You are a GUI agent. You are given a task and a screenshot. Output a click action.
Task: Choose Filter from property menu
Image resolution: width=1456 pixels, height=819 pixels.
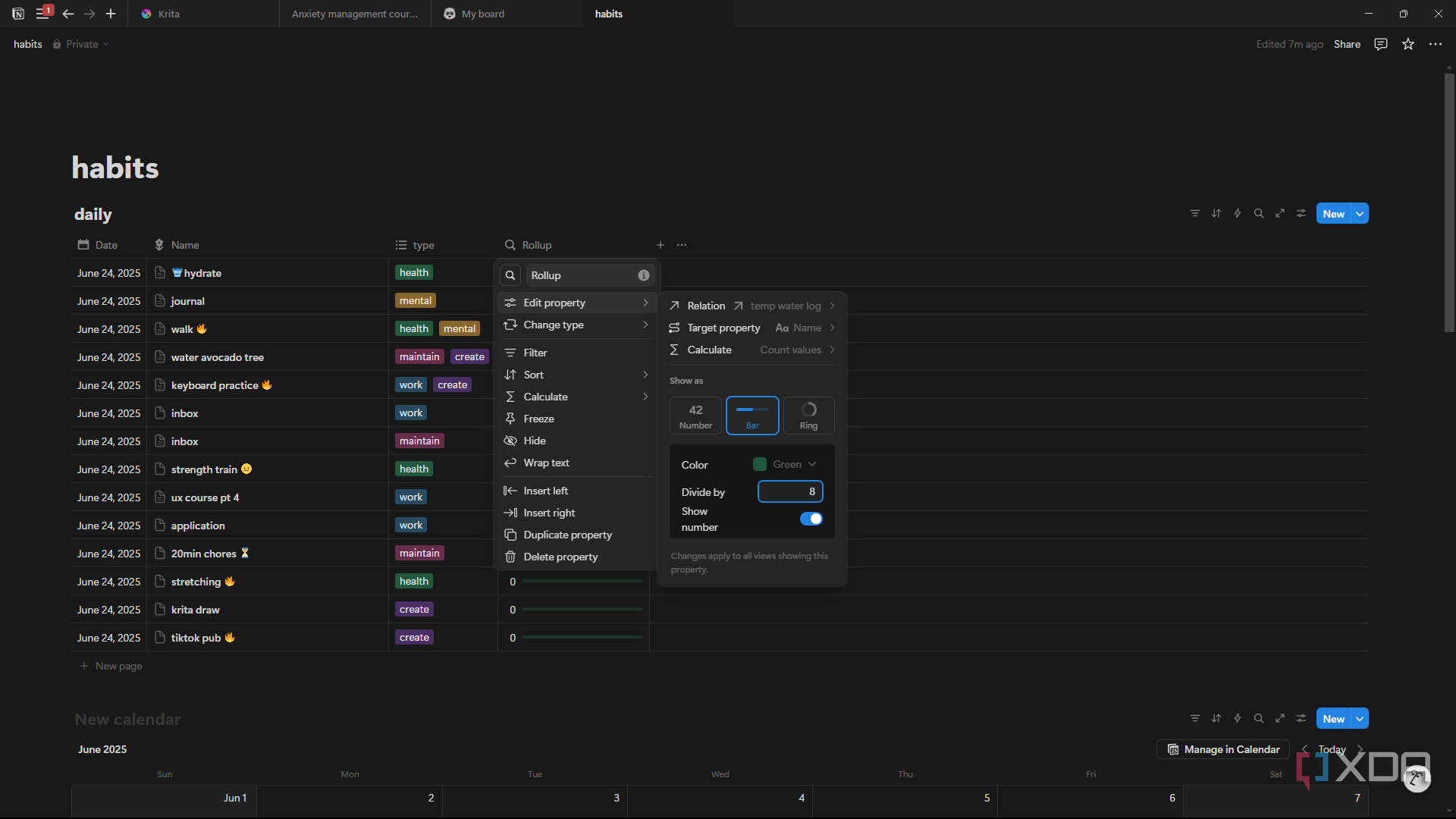pyautogui.click(x=576, y=353)
